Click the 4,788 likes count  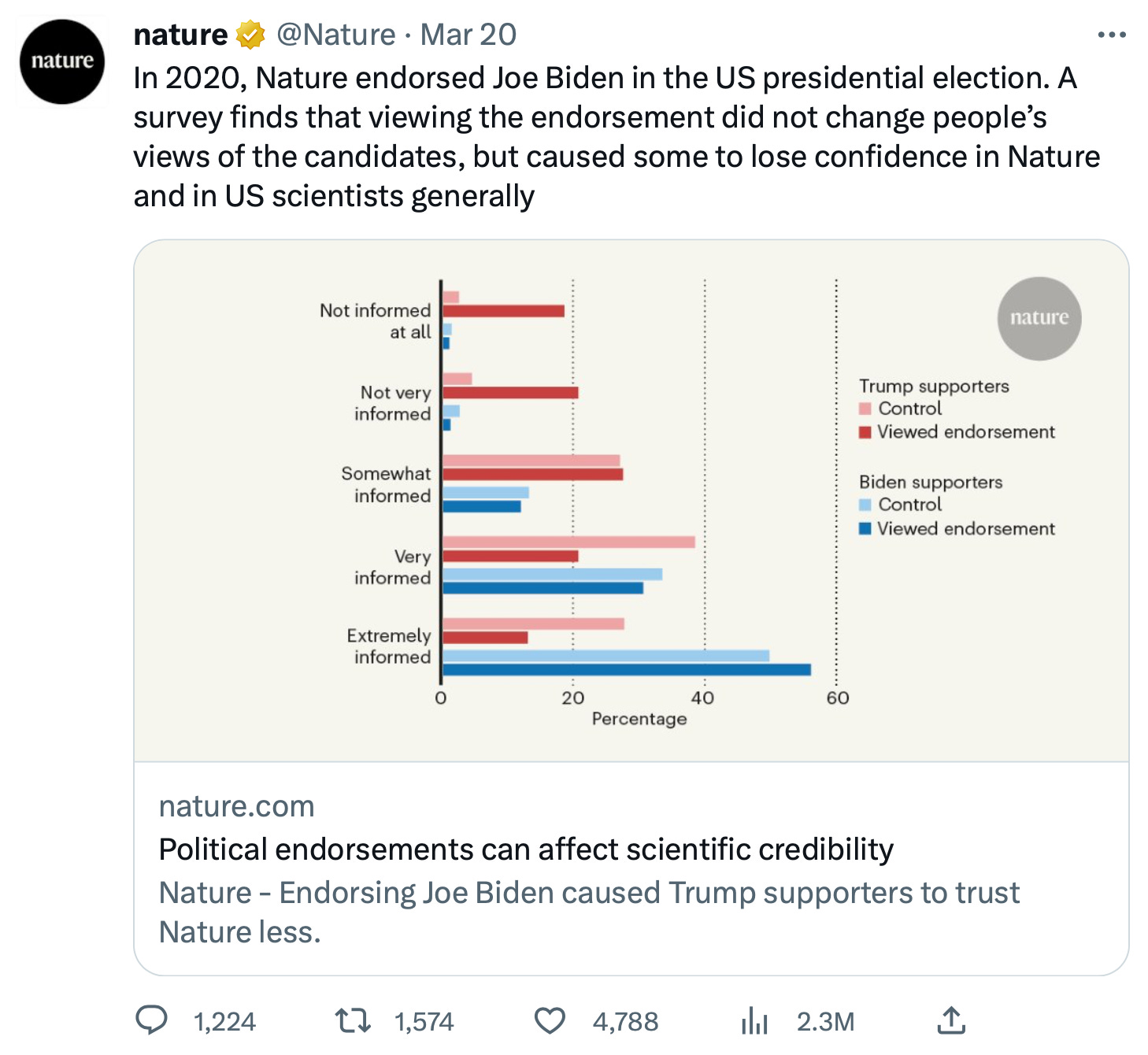625,1022
